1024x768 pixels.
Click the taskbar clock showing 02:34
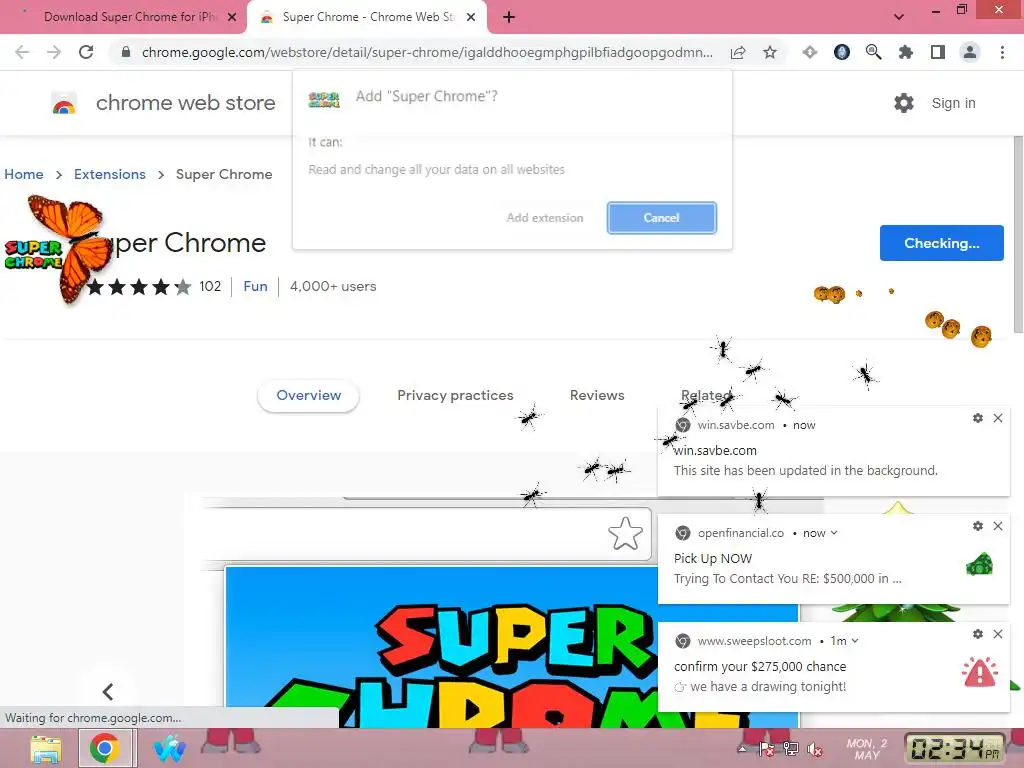tap(954, 748)
